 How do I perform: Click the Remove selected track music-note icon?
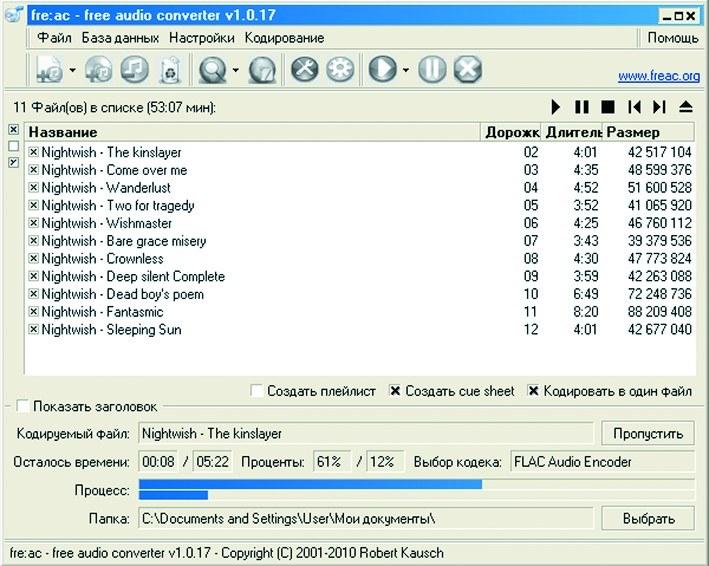coord(134,70)
